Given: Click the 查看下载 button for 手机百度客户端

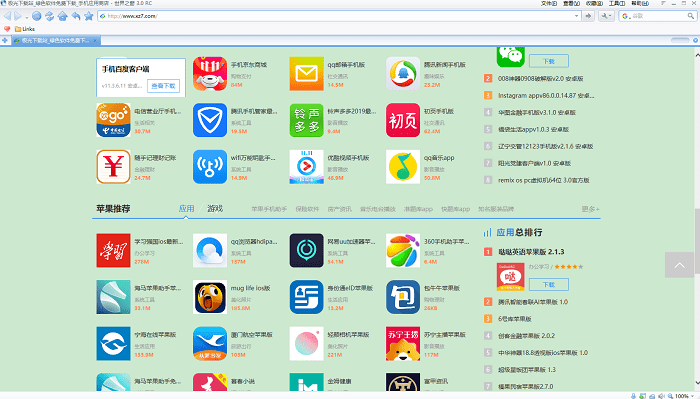Looking at the screenshot, I should click(163, 86).
